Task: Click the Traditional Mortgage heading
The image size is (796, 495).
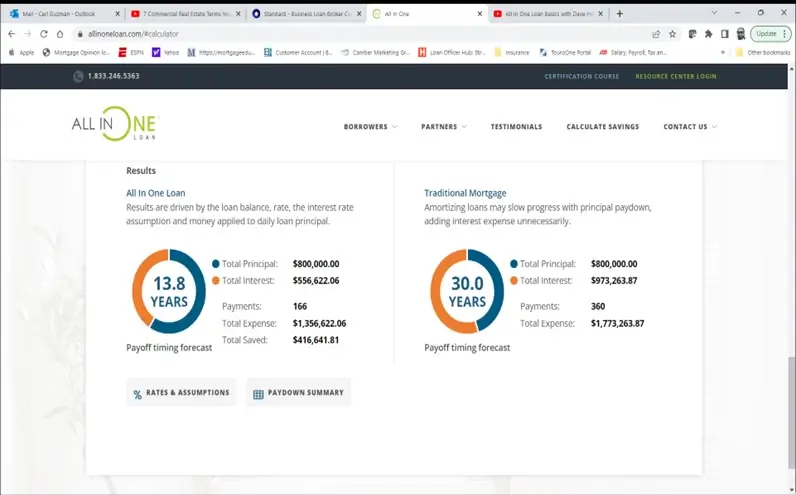Action: (465, 193)
